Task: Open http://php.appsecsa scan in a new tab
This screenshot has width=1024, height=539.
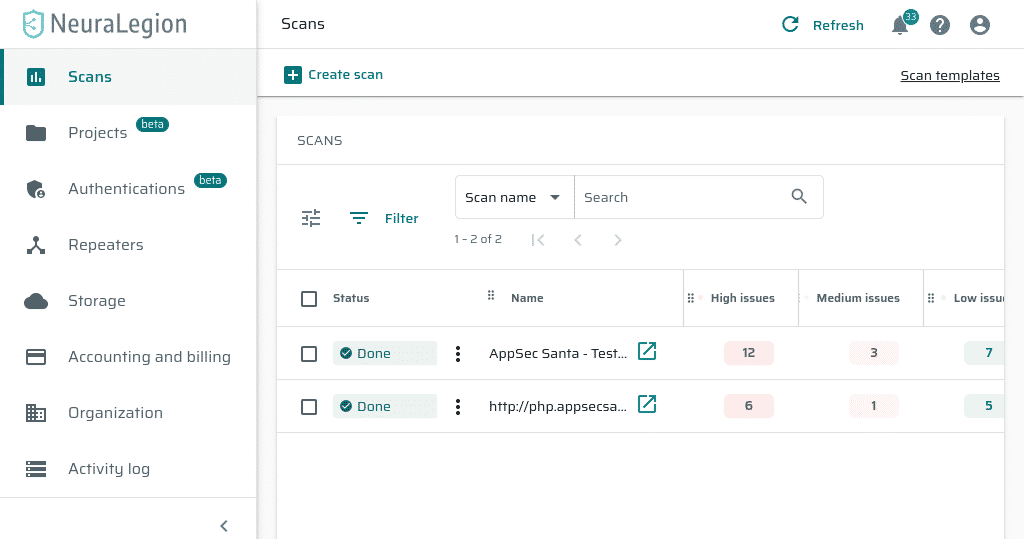Action: (647, 404)
